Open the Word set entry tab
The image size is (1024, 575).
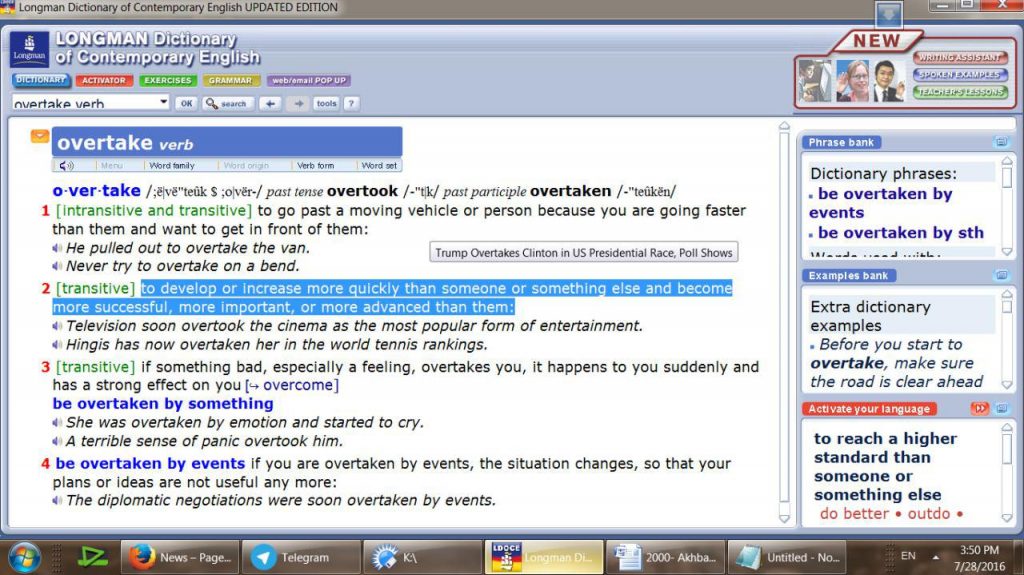pyautogui.click(x=379, y=166)
